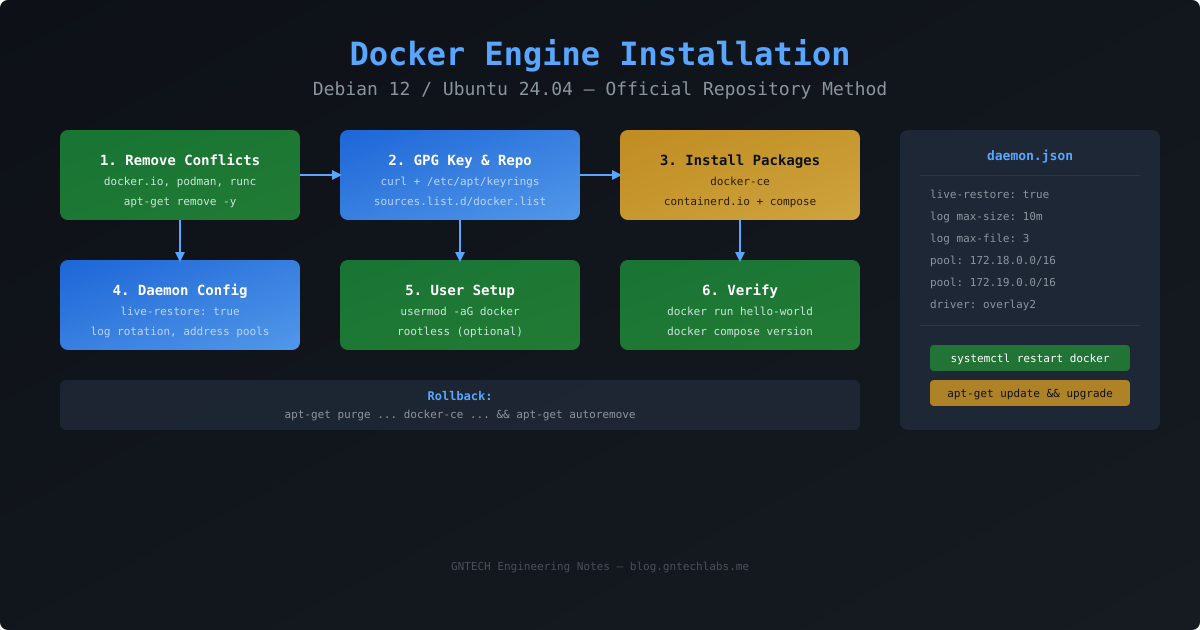Open the '4. Daemon Config' step card
This screenshot has height=630, width=1200.
tap(180, 305)
